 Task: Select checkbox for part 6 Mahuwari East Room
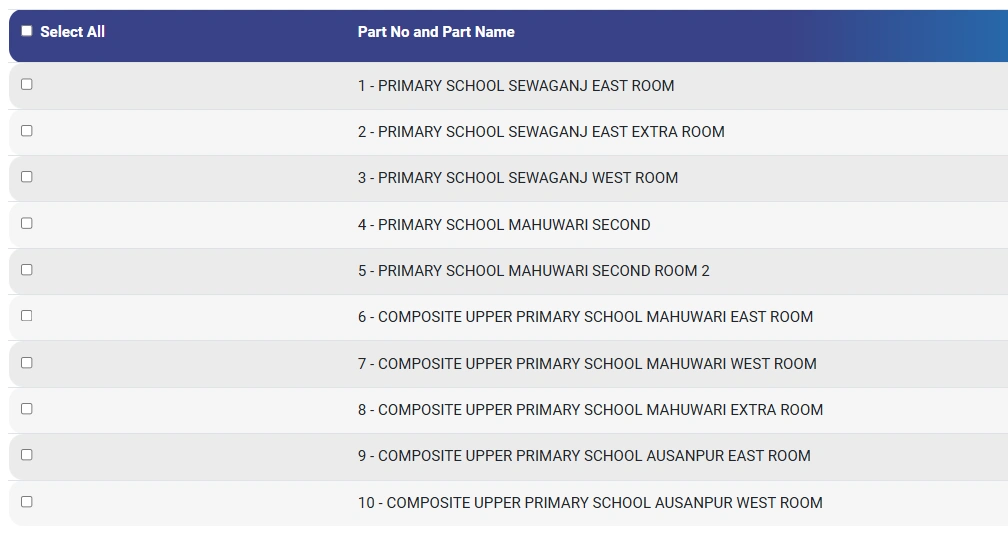pos(27,315)
